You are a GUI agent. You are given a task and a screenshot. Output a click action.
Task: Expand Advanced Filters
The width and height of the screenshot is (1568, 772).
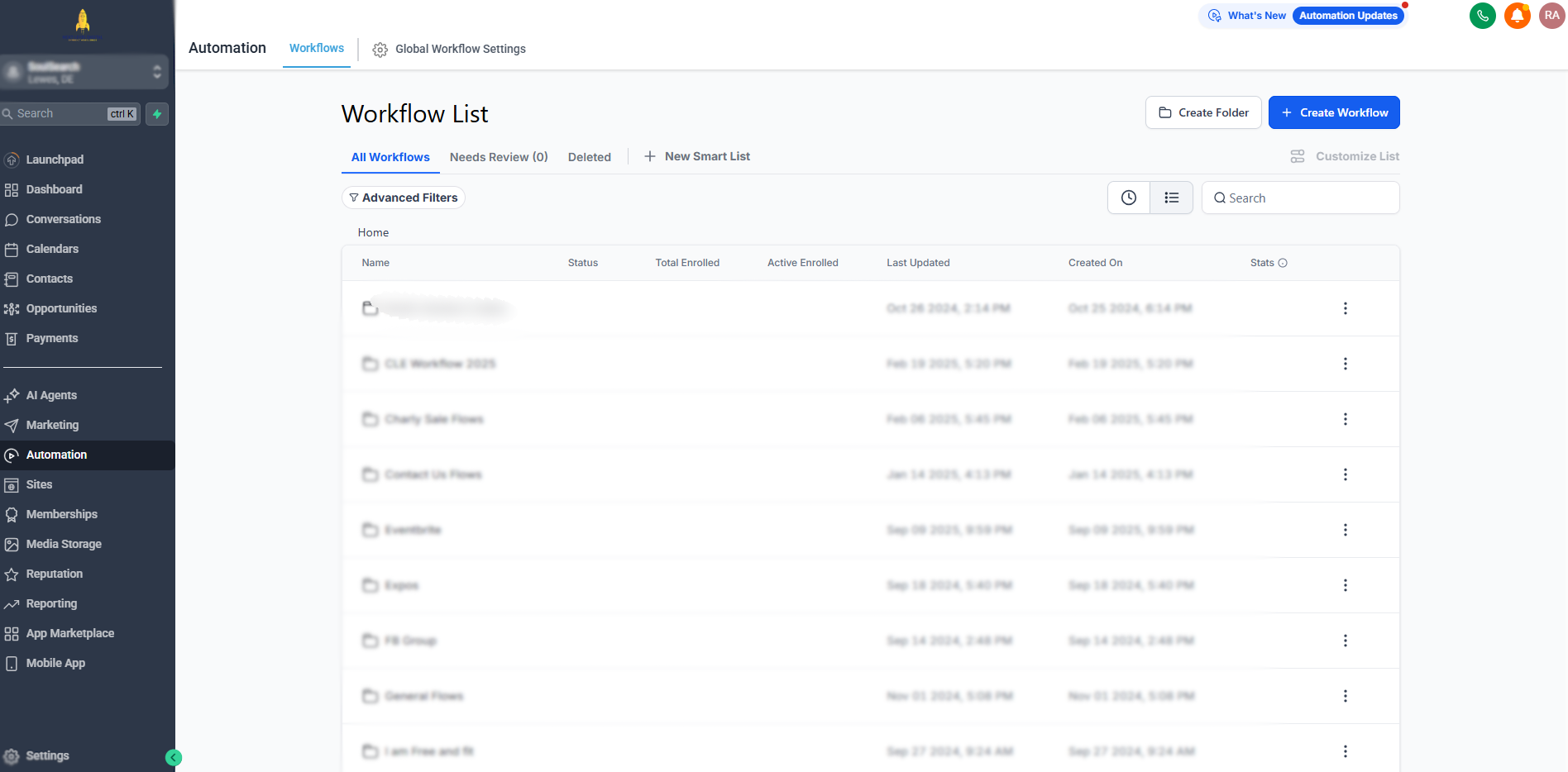403,198
